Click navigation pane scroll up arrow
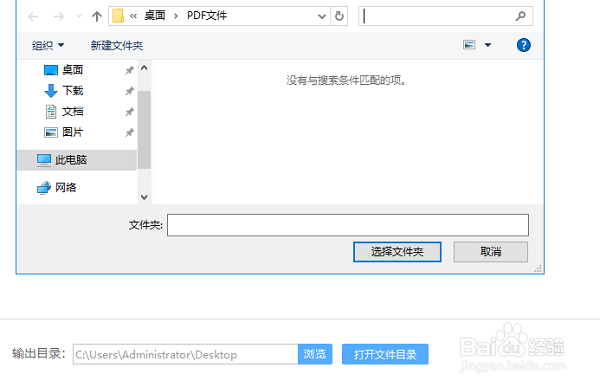The height and width of the screenshot is (387, 600). [x=144, y=68]
